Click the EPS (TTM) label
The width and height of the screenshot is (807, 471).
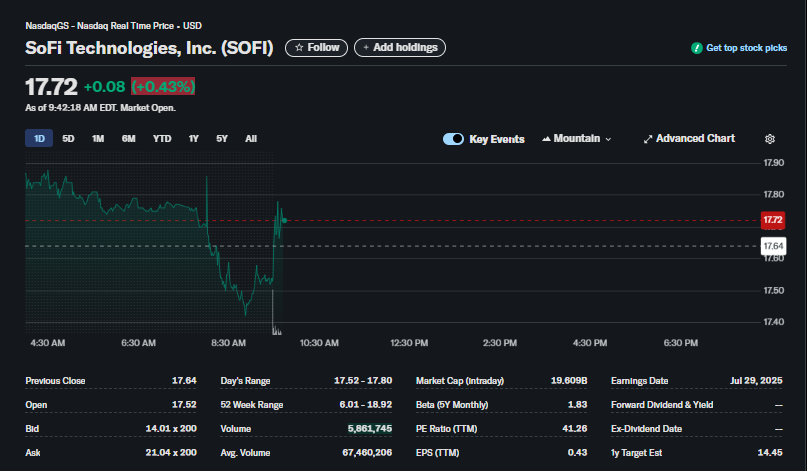437,452
